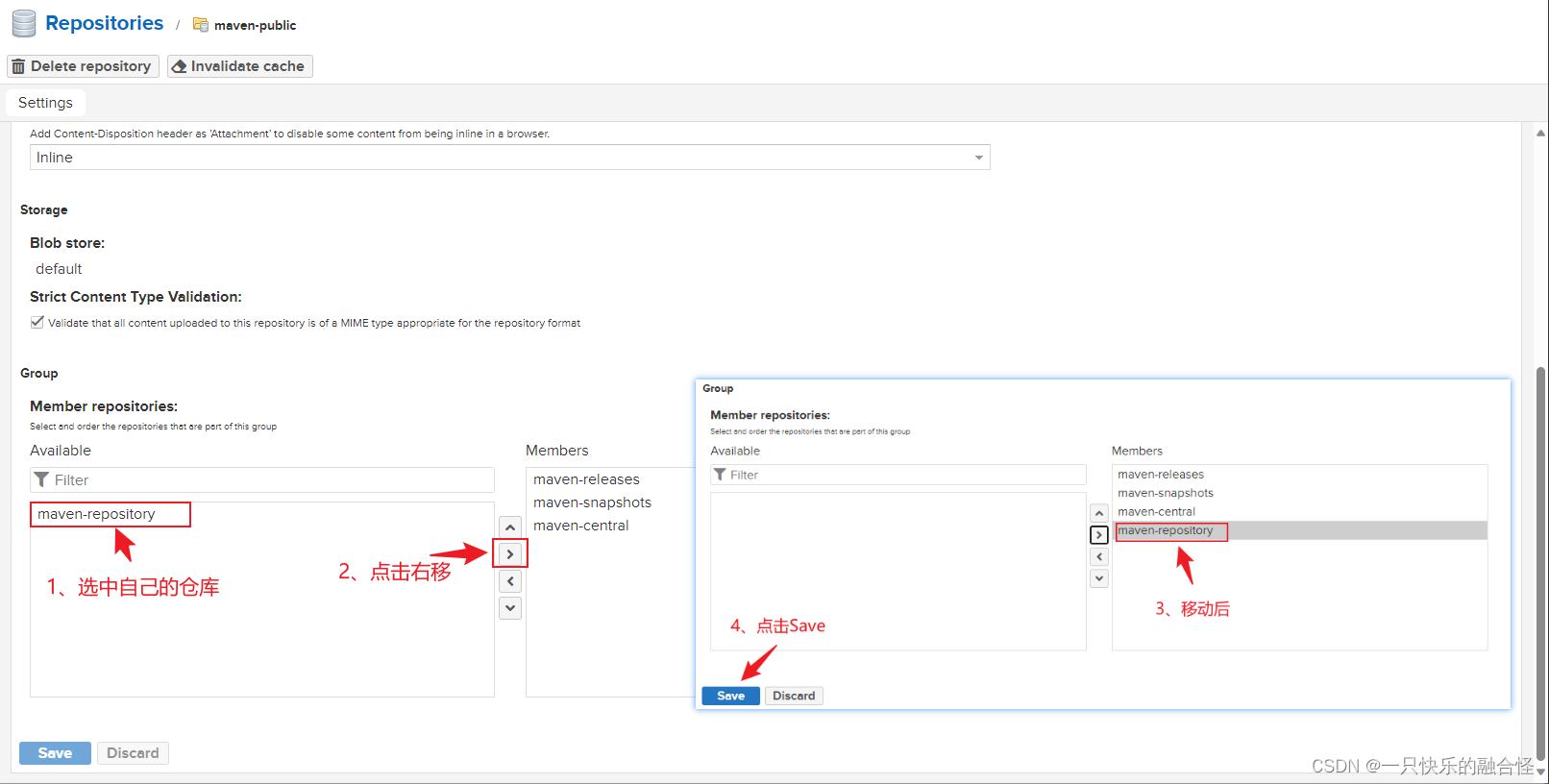Select maven-releases in main Members list
This screenshot has width=1549, height=784.
(x=586, y=479)
